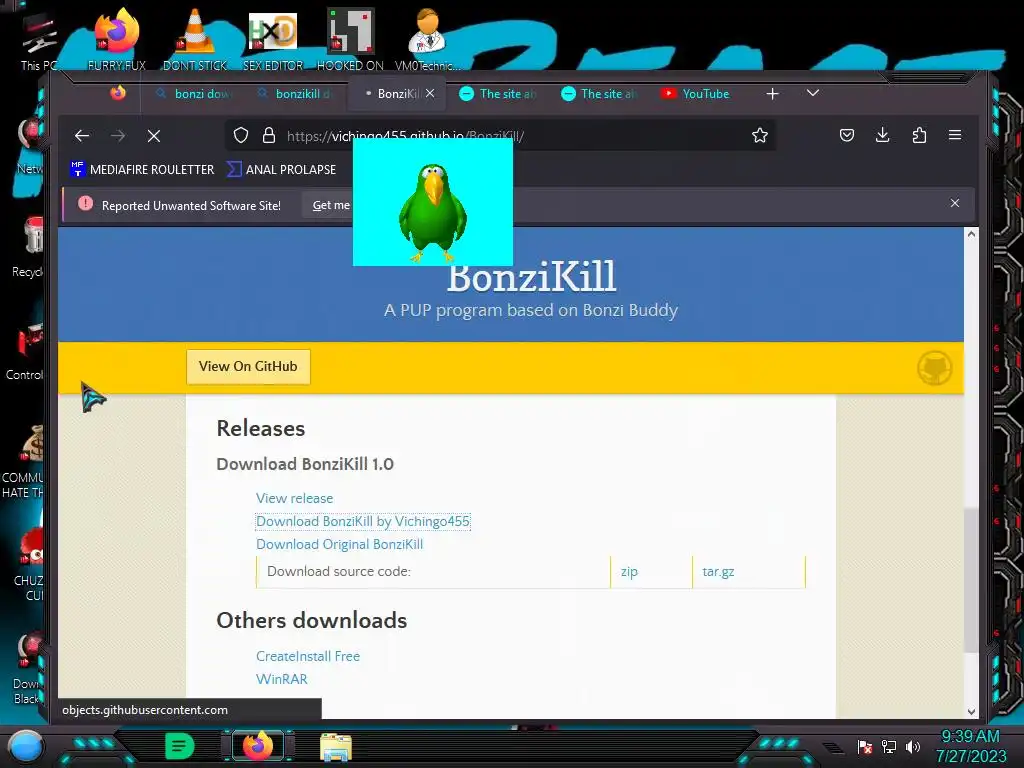The image size is (1024, 768).
Task: Click the red warning icon on the notification bar
Action: 85,204
